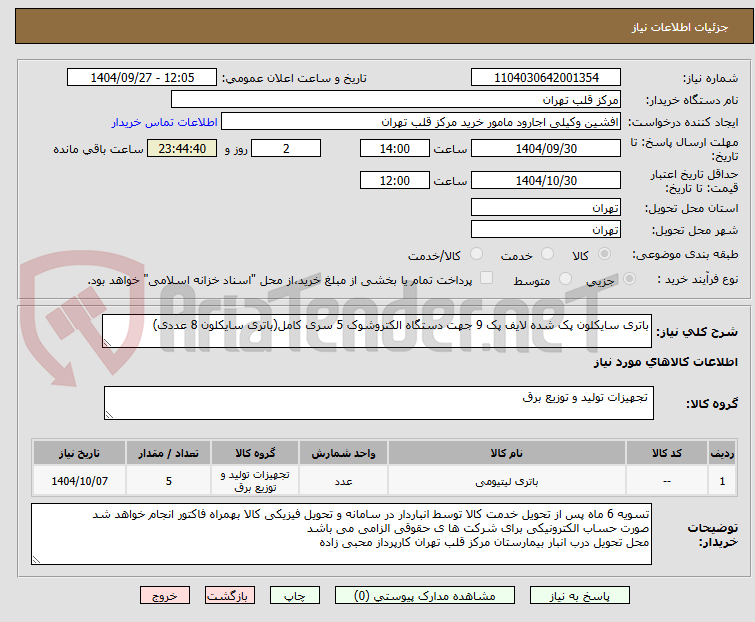The image size is (755, 622).
Task: Click the خروج exit button
Action: click(x=165, y=596)
